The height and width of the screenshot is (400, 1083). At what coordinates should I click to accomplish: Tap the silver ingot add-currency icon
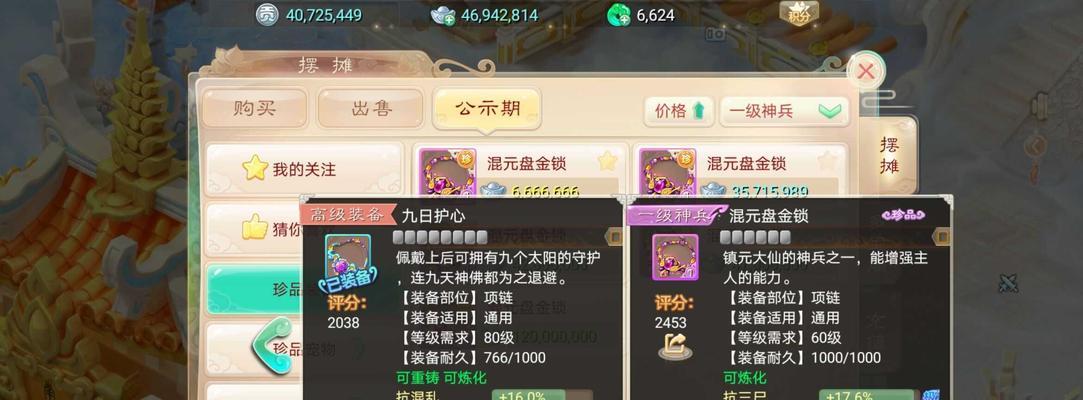tap(443, 15)
